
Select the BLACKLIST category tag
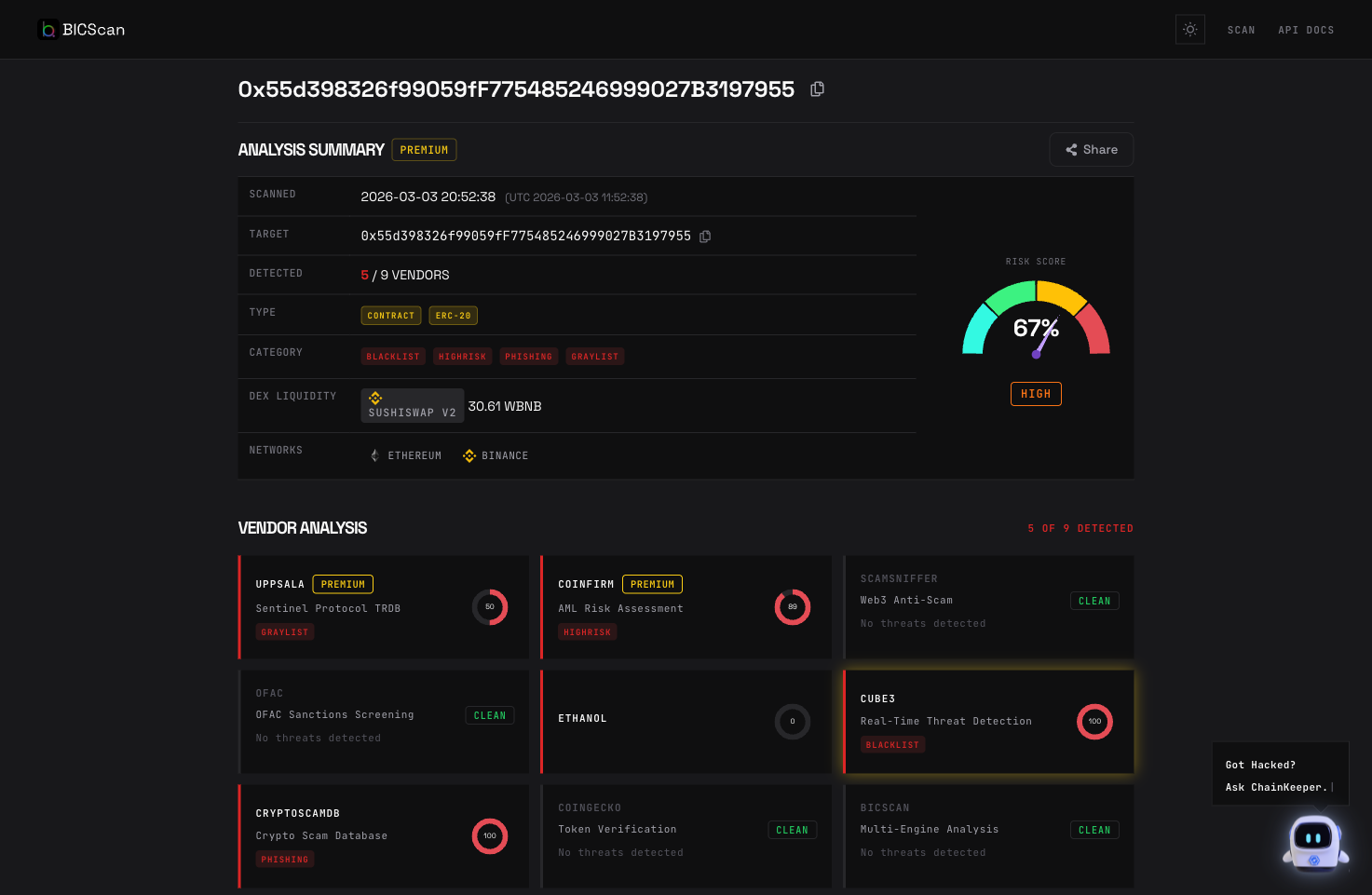[x=392, y=356]
